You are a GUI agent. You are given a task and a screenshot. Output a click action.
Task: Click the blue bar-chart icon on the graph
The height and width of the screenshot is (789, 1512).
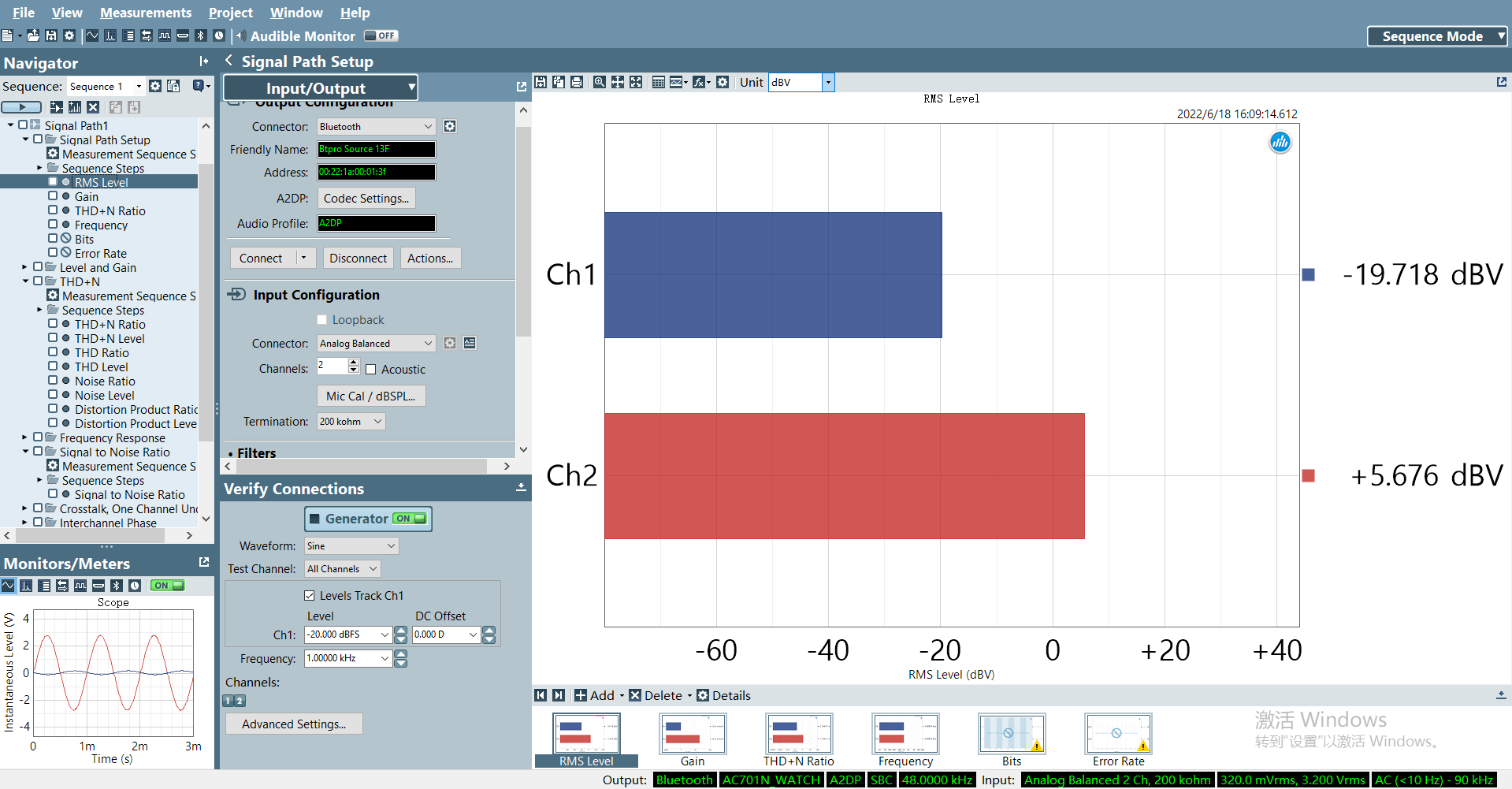1280,143
